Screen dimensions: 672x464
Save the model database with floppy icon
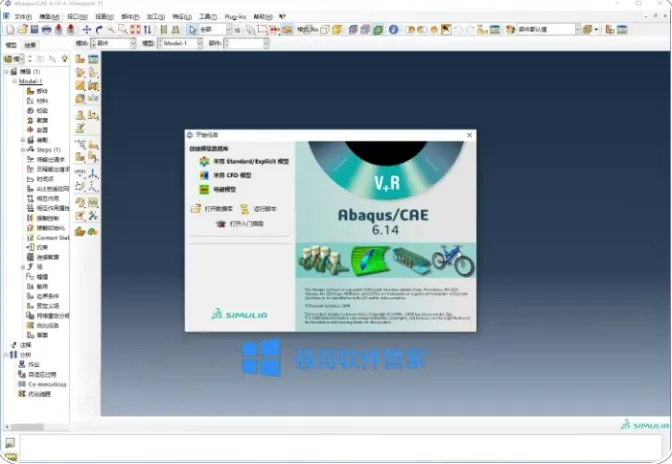tap(34, 30)
